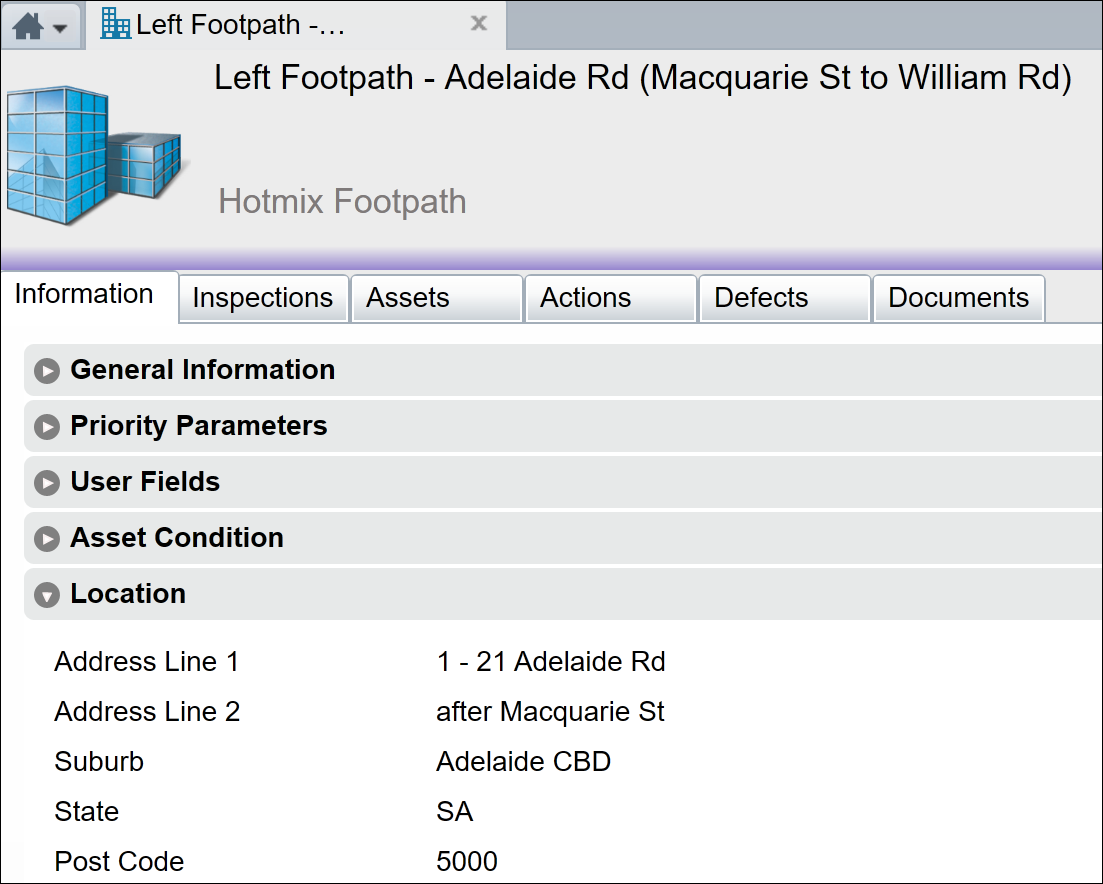Expand the Asset Condition section arrow

(x=46, y=539)
